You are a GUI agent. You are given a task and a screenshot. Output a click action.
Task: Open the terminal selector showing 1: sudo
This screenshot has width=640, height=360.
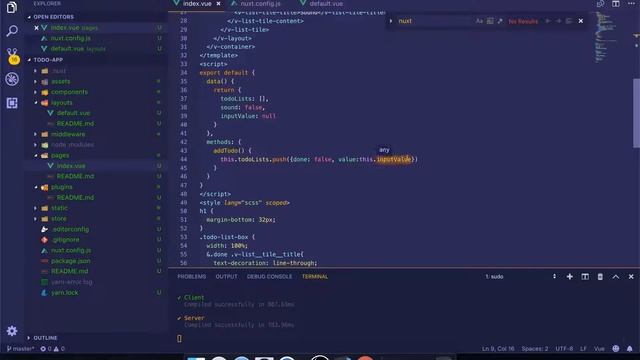[x=520, y=276]
